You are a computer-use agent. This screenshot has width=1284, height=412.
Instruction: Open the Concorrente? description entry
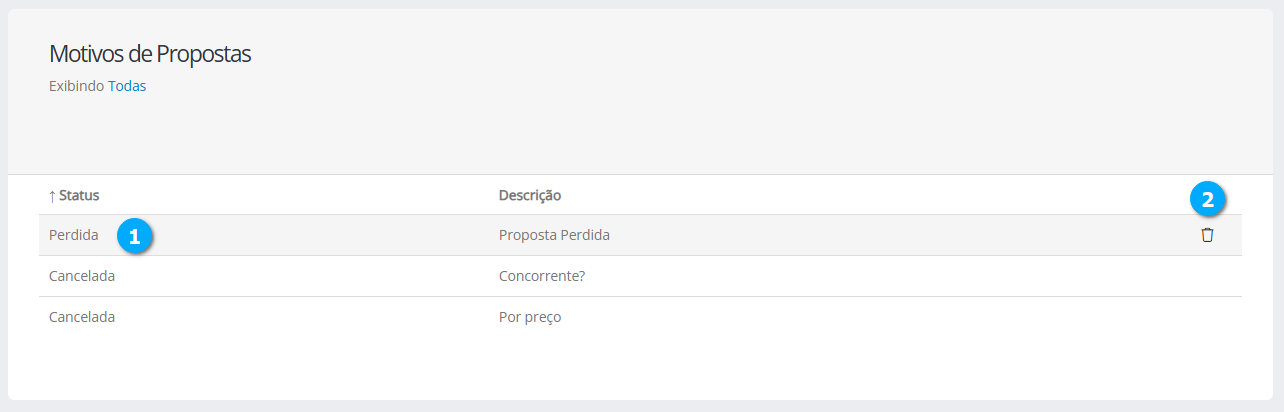coord(542,276)
